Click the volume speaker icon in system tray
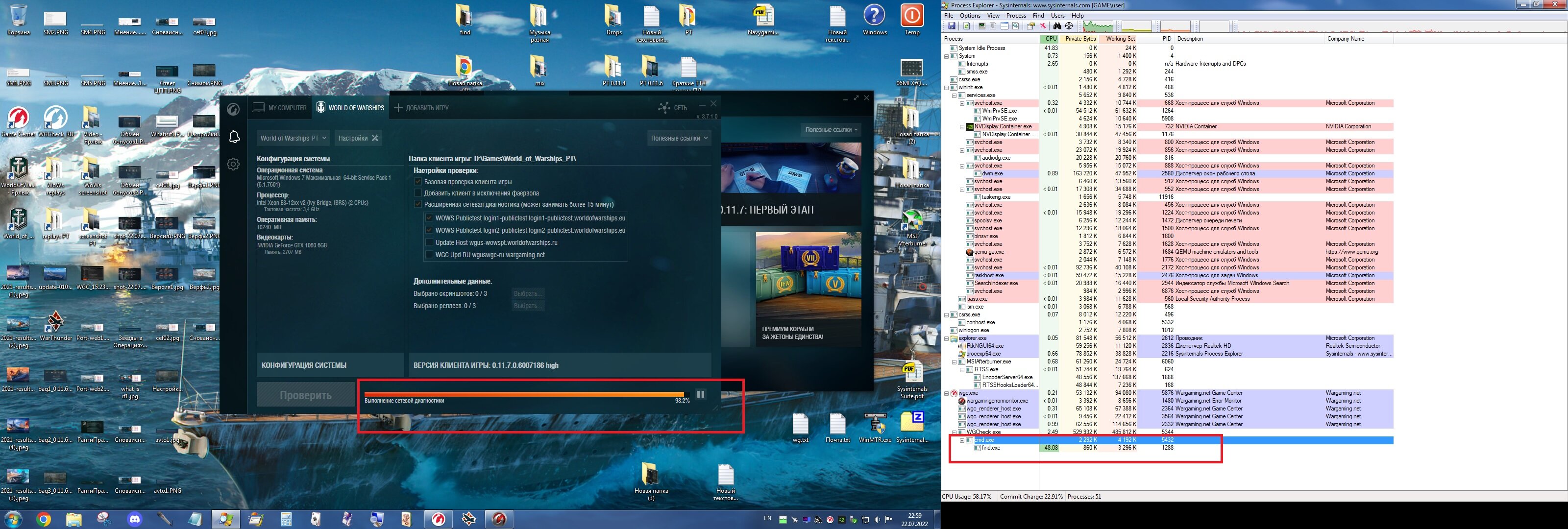Image resolution: width=1568 pixels, height=529 pixels. click(877, 520)
